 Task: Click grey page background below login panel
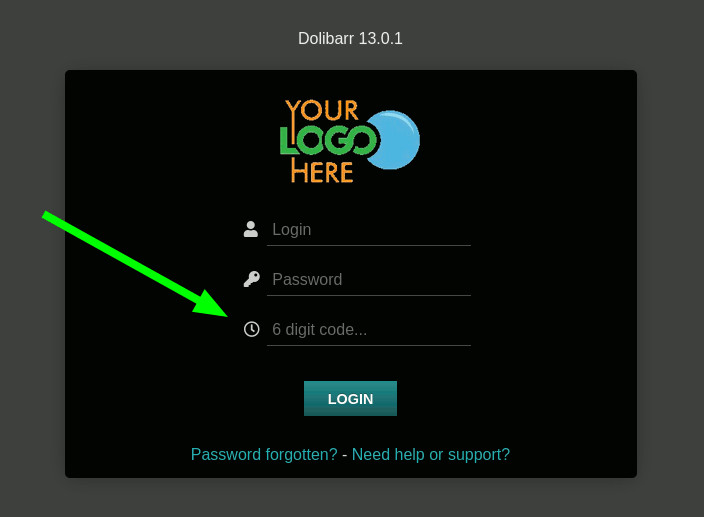[x=350, y=498]
